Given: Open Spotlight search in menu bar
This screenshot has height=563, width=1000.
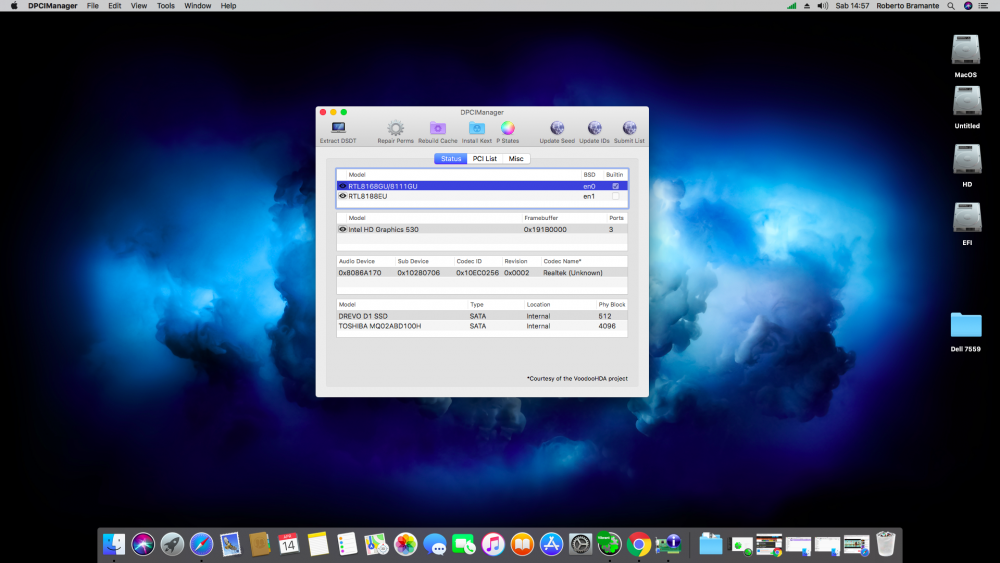Looking at the screenshot, I should [x=951, y=6].
